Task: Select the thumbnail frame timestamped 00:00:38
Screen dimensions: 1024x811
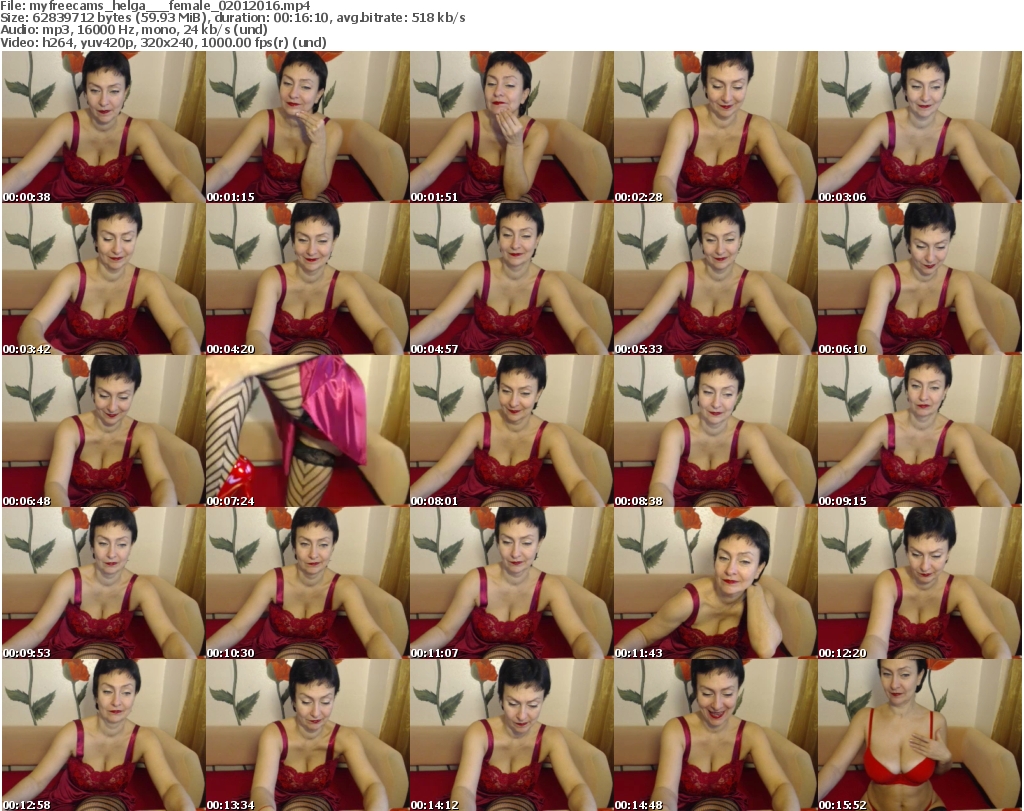Action: tap(103, 127)
